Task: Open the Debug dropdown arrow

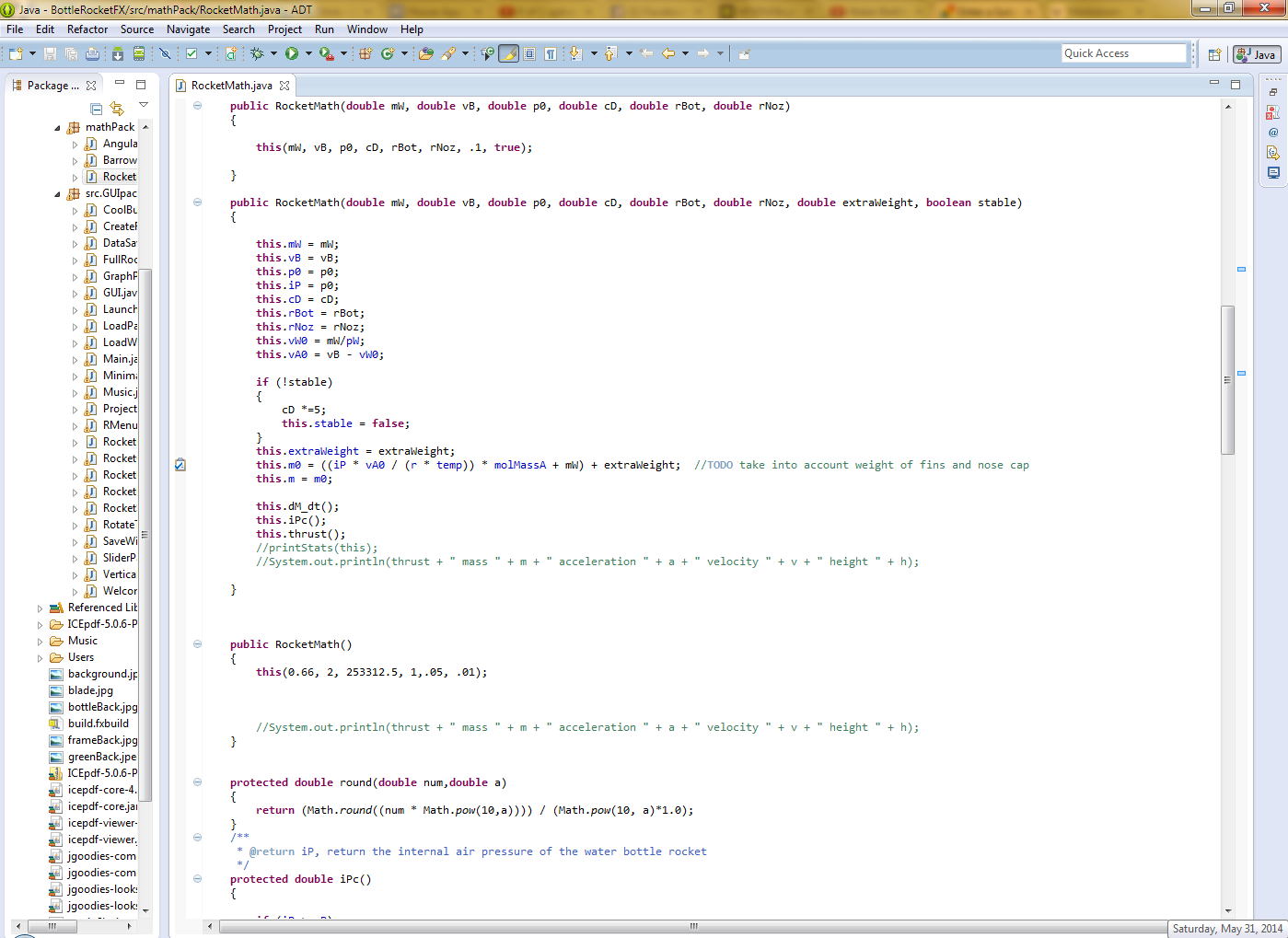Action: [273, 53]
